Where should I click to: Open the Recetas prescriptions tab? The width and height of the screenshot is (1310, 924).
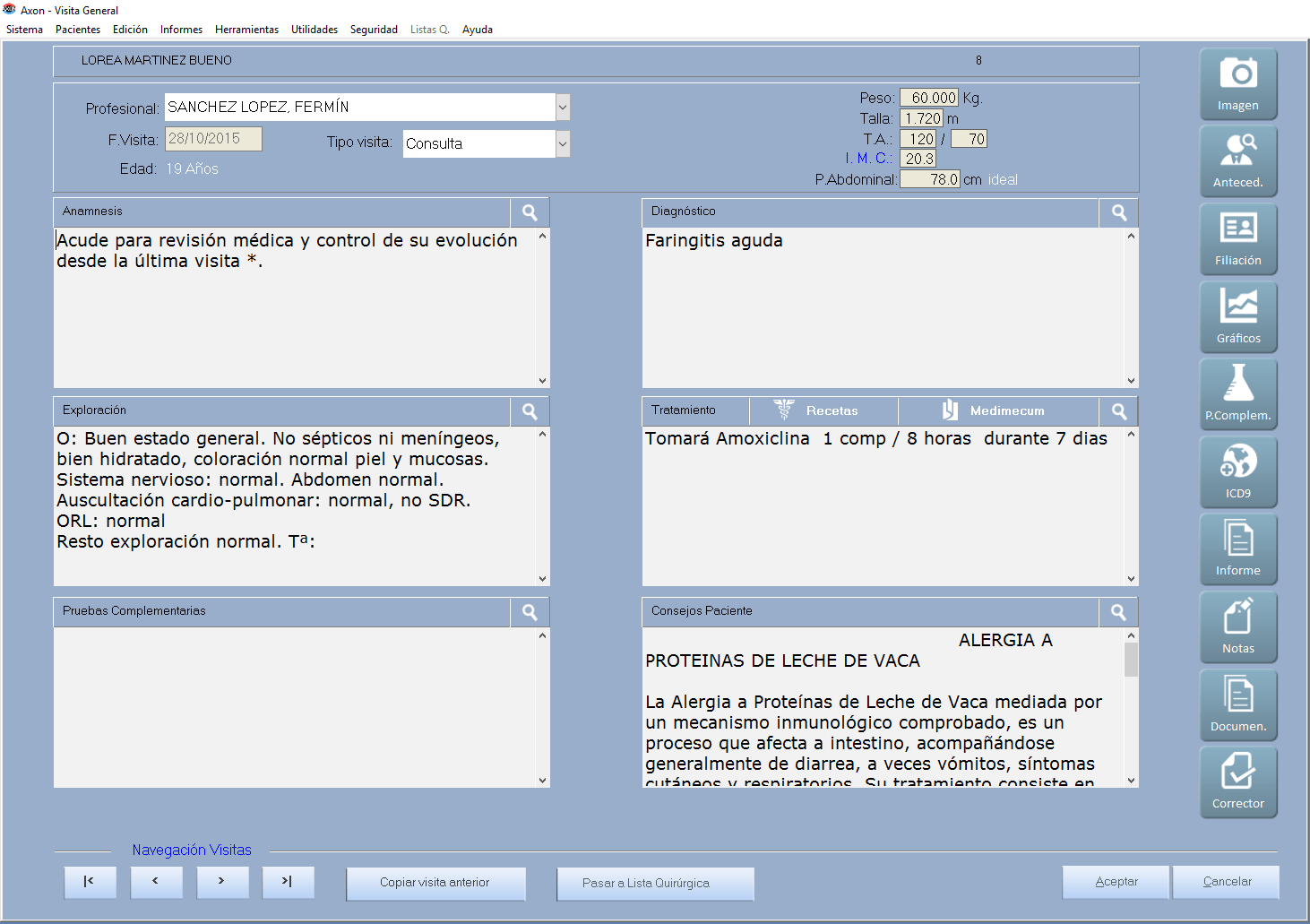823,410
